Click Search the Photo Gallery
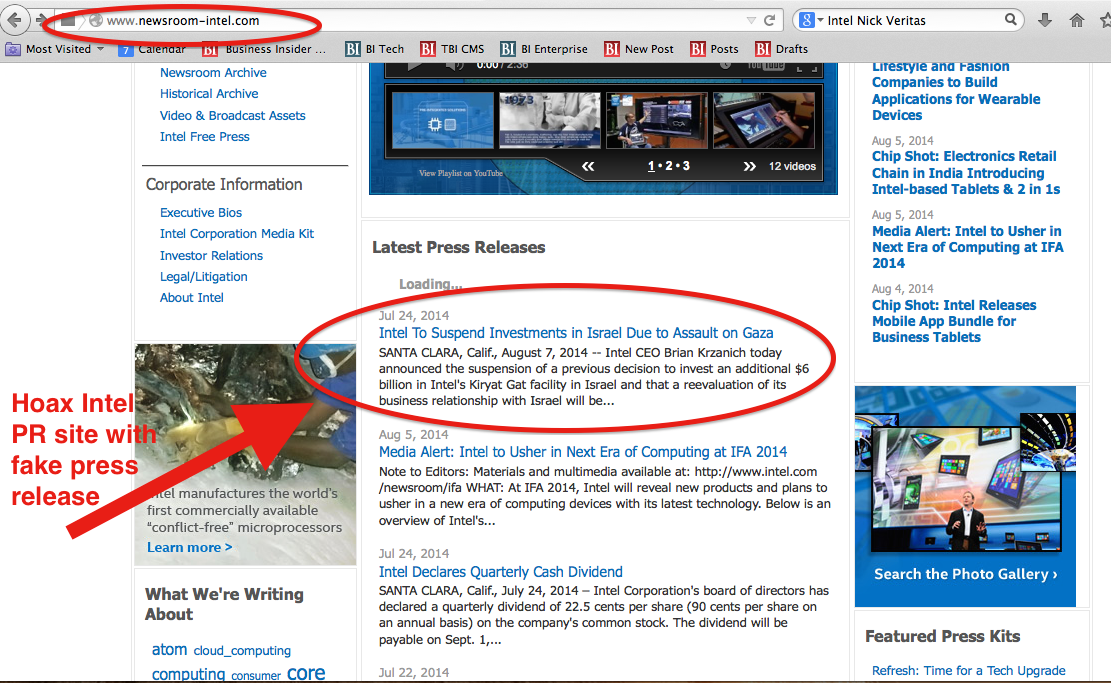The width and height of the screenshot is (1111, 683). pyautogui.click(x=965, y=574)
